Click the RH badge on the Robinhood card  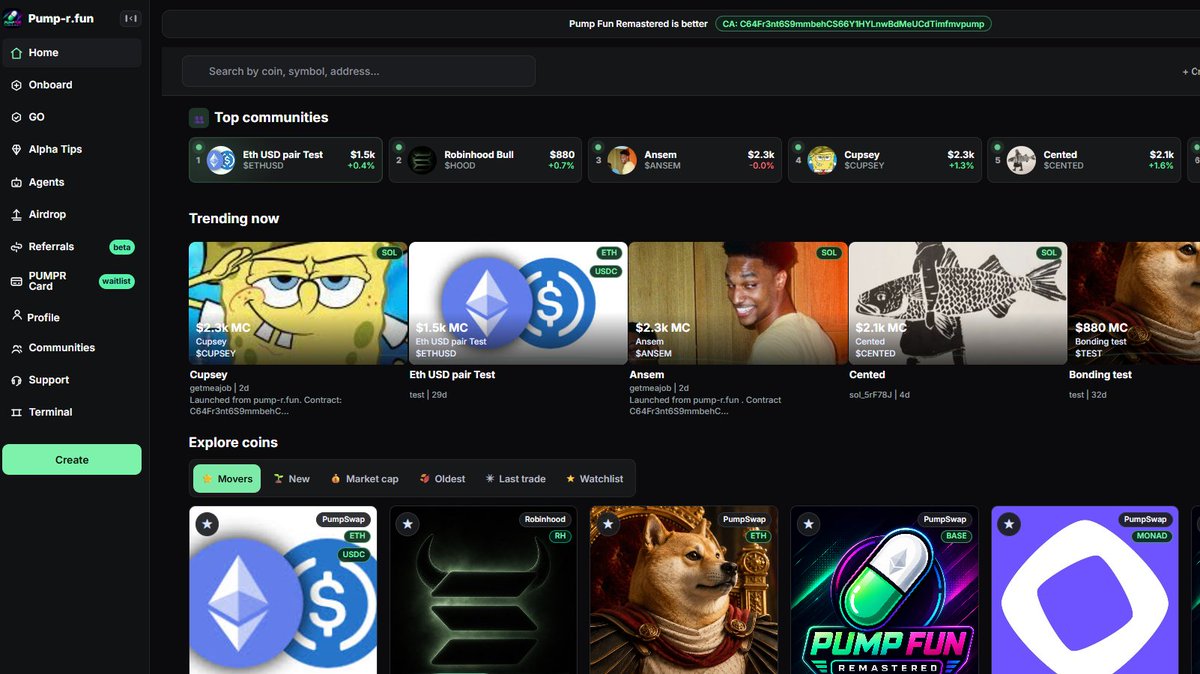tap(560, 536)
